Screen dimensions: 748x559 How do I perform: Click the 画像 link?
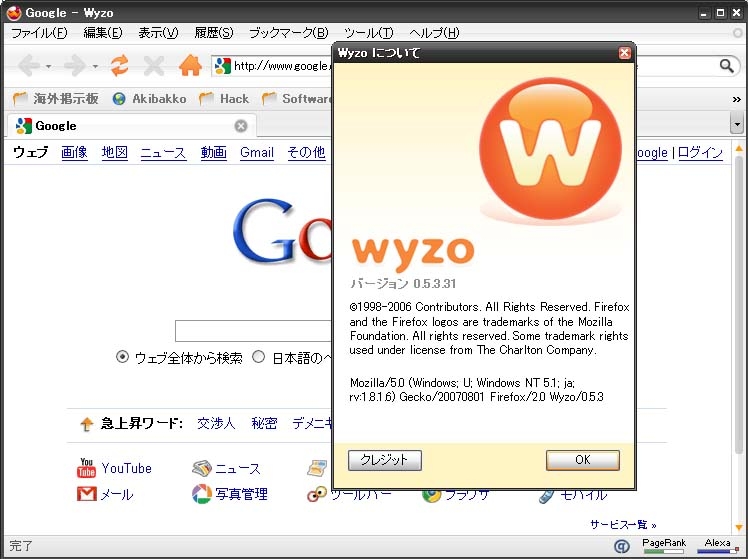point(74,153)
